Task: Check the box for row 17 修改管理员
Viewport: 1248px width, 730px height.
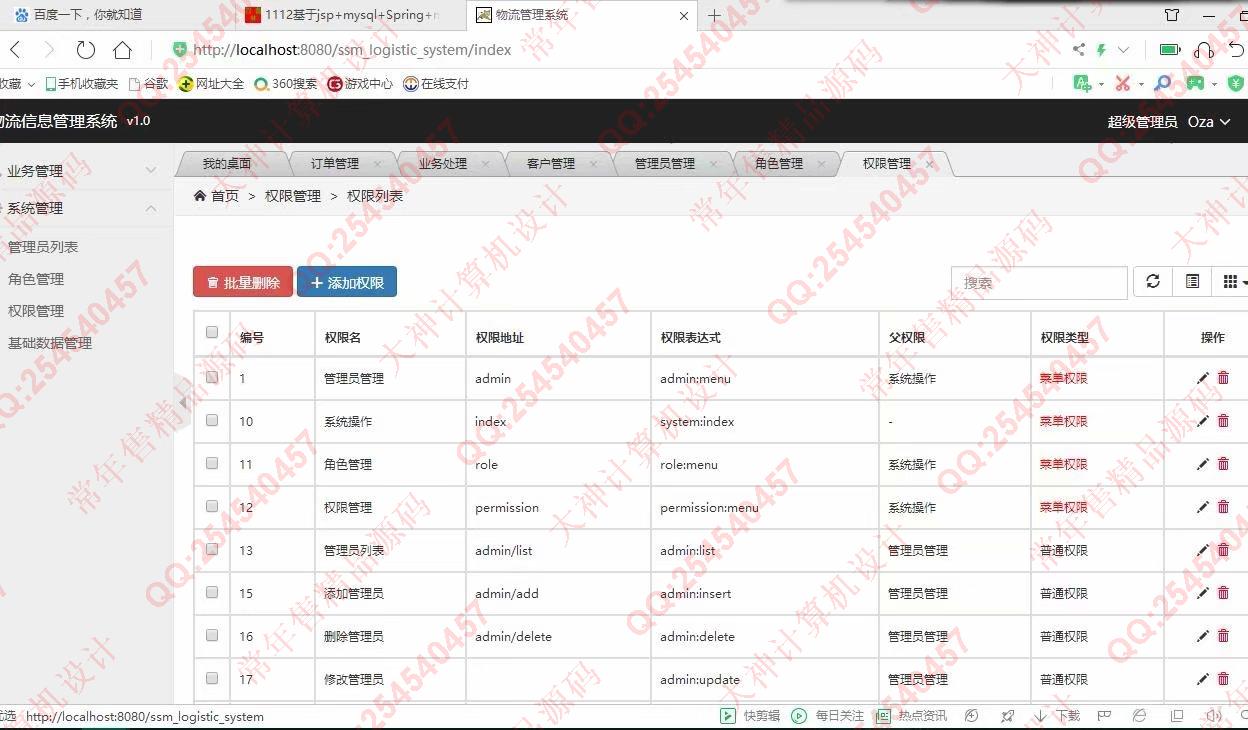Action: pyautogui.click(x=212, y=678)
